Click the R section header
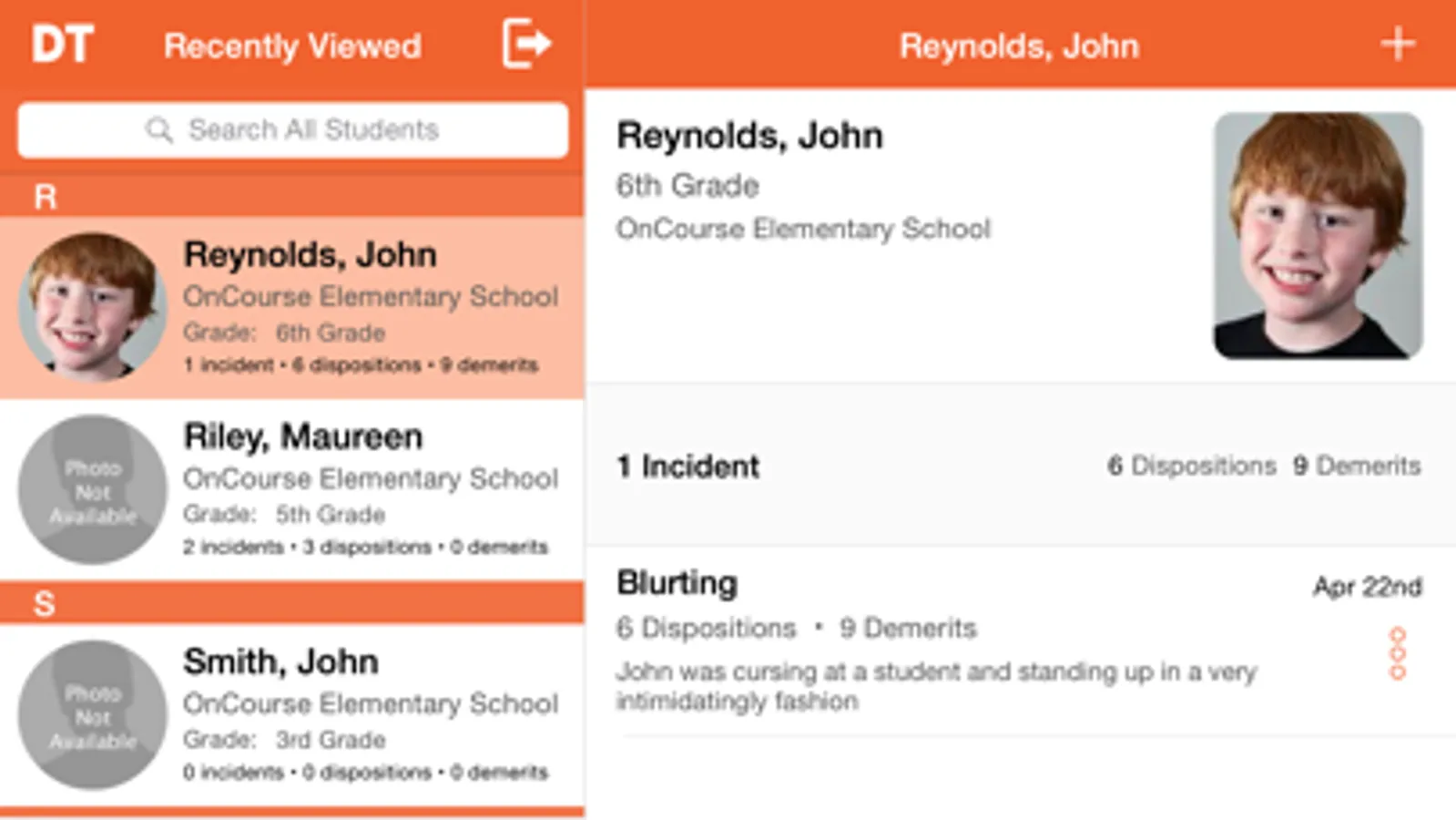The image size is (1456, 820). click(x=291, y=196)
